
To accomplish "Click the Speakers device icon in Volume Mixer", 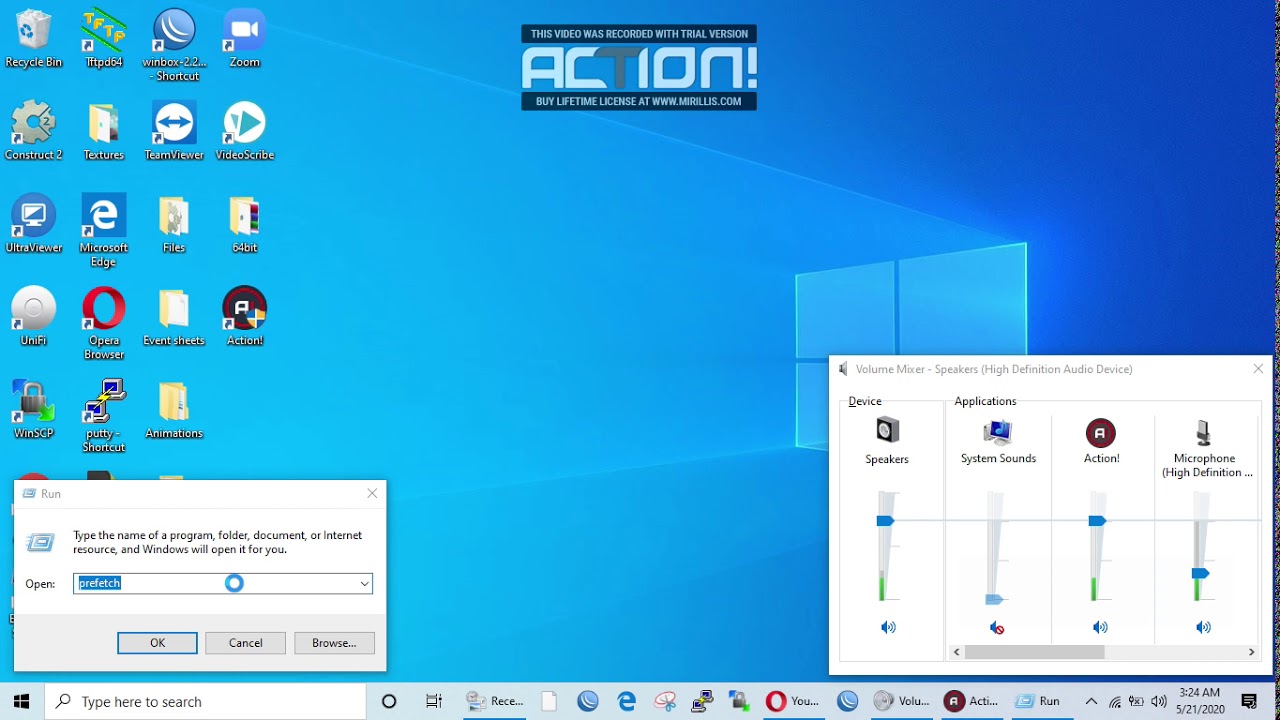I will tap(887, 431).
